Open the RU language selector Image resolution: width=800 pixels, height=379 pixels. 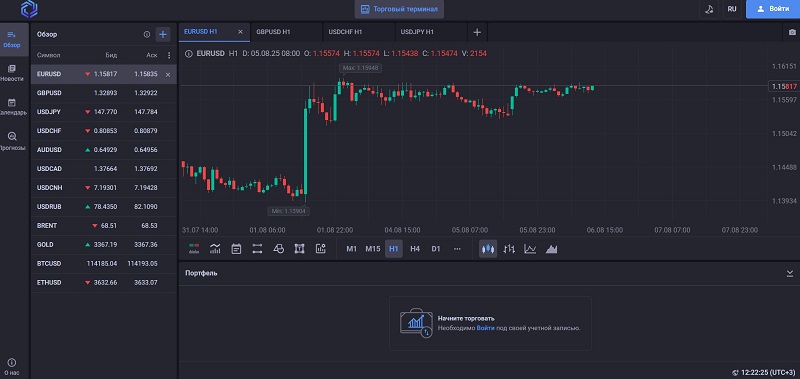732,9
